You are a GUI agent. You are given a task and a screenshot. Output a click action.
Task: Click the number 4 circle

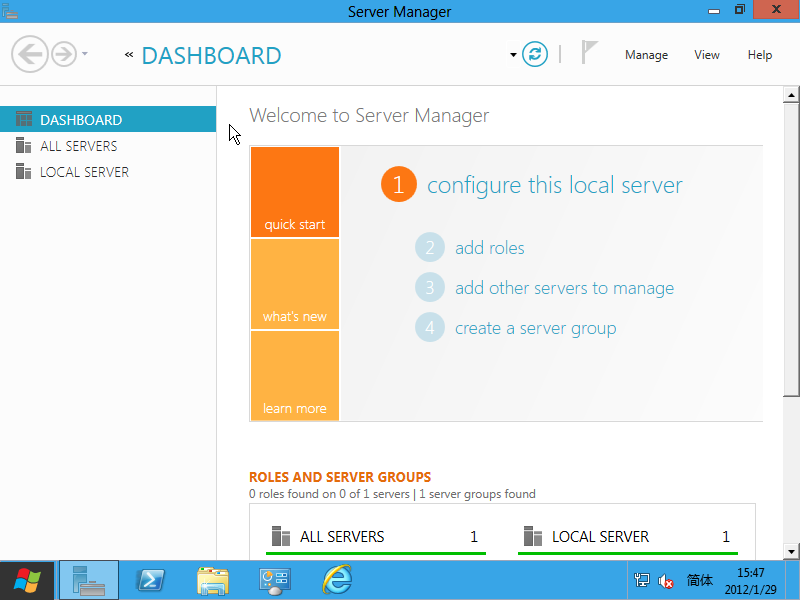(x=430, y=327)
